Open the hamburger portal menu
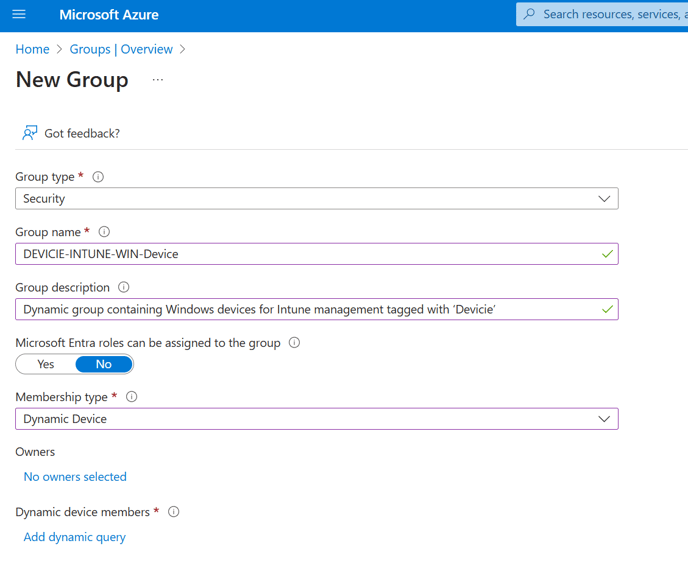This screenshot has width=688, height=563. (x=19, y=14)
